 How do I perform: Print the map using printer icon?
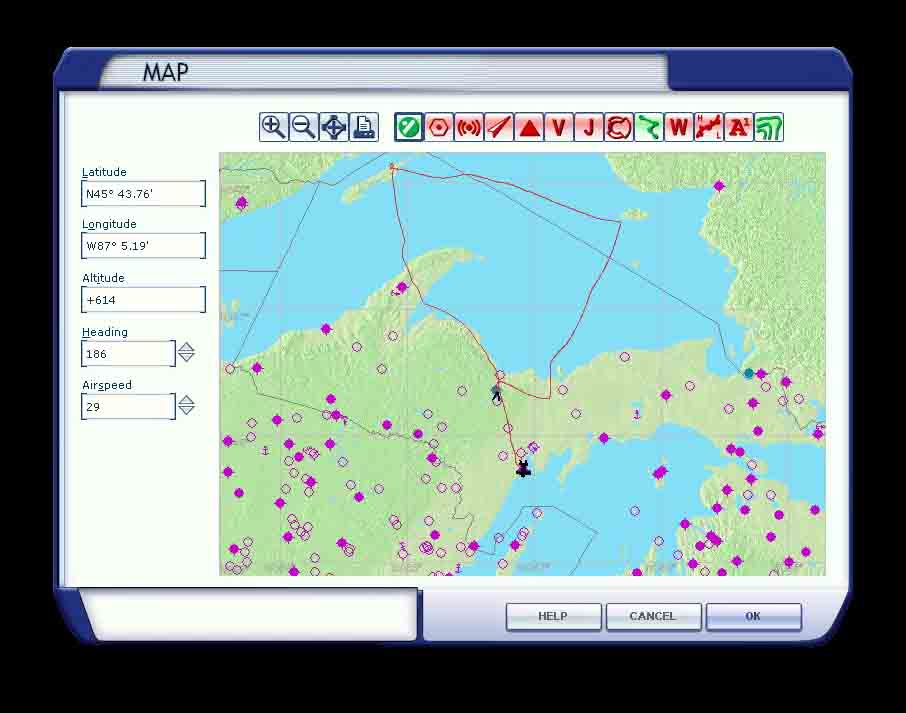(x=364, y=127)
